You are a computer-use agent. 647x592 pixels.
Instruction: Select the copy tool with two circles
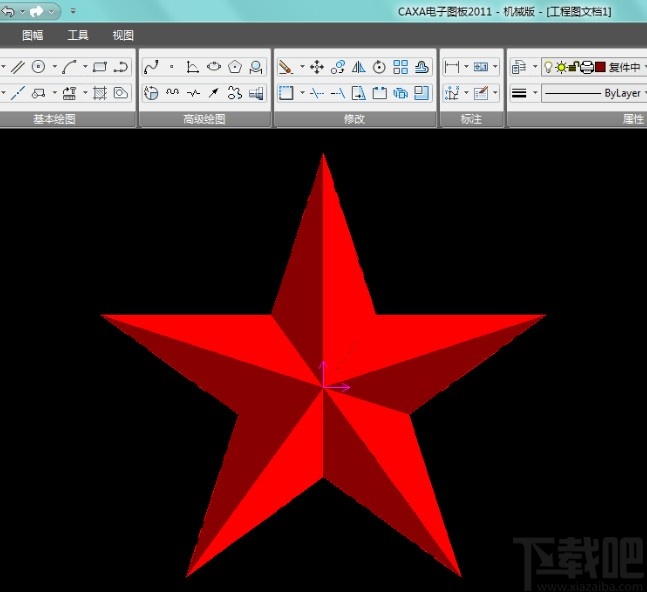(x=338, y=67)
